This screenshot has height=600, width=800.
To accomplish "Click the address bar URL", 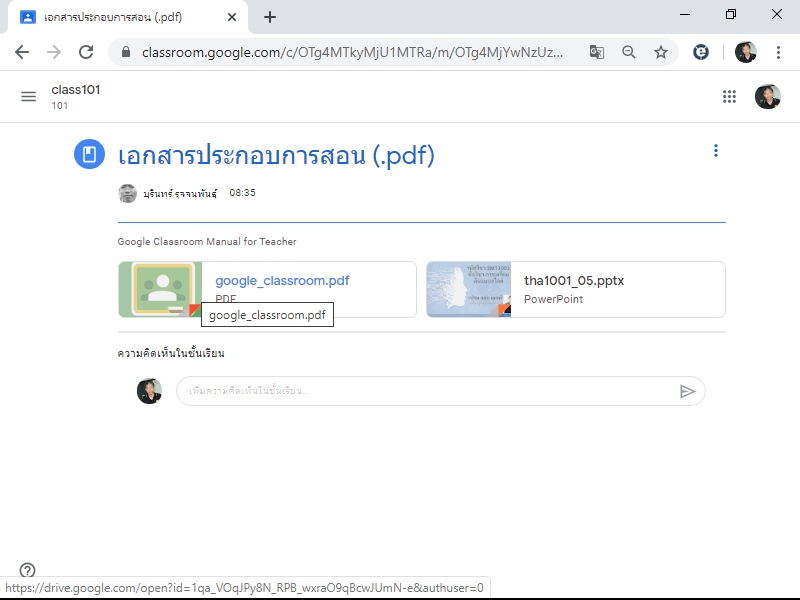I will point(352,52).
